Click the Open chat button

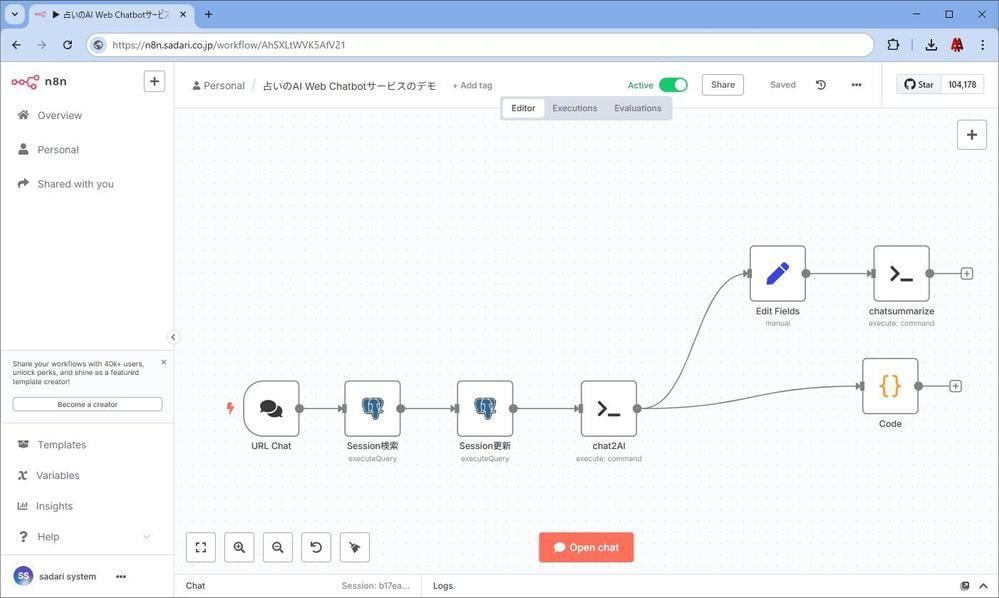click(586, 548)
